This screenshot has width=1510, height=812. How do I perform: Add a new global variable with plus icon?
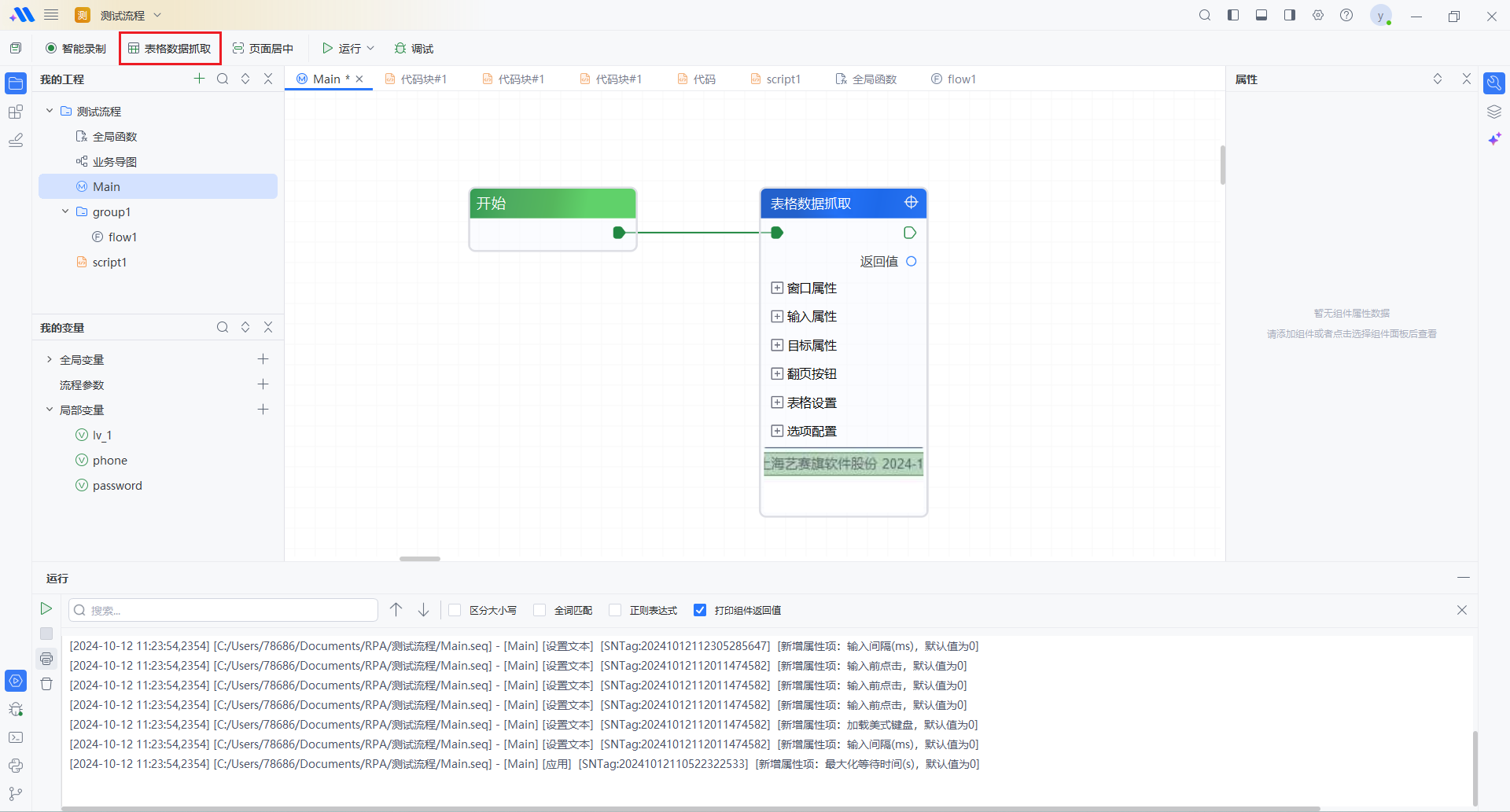(263, 359)
